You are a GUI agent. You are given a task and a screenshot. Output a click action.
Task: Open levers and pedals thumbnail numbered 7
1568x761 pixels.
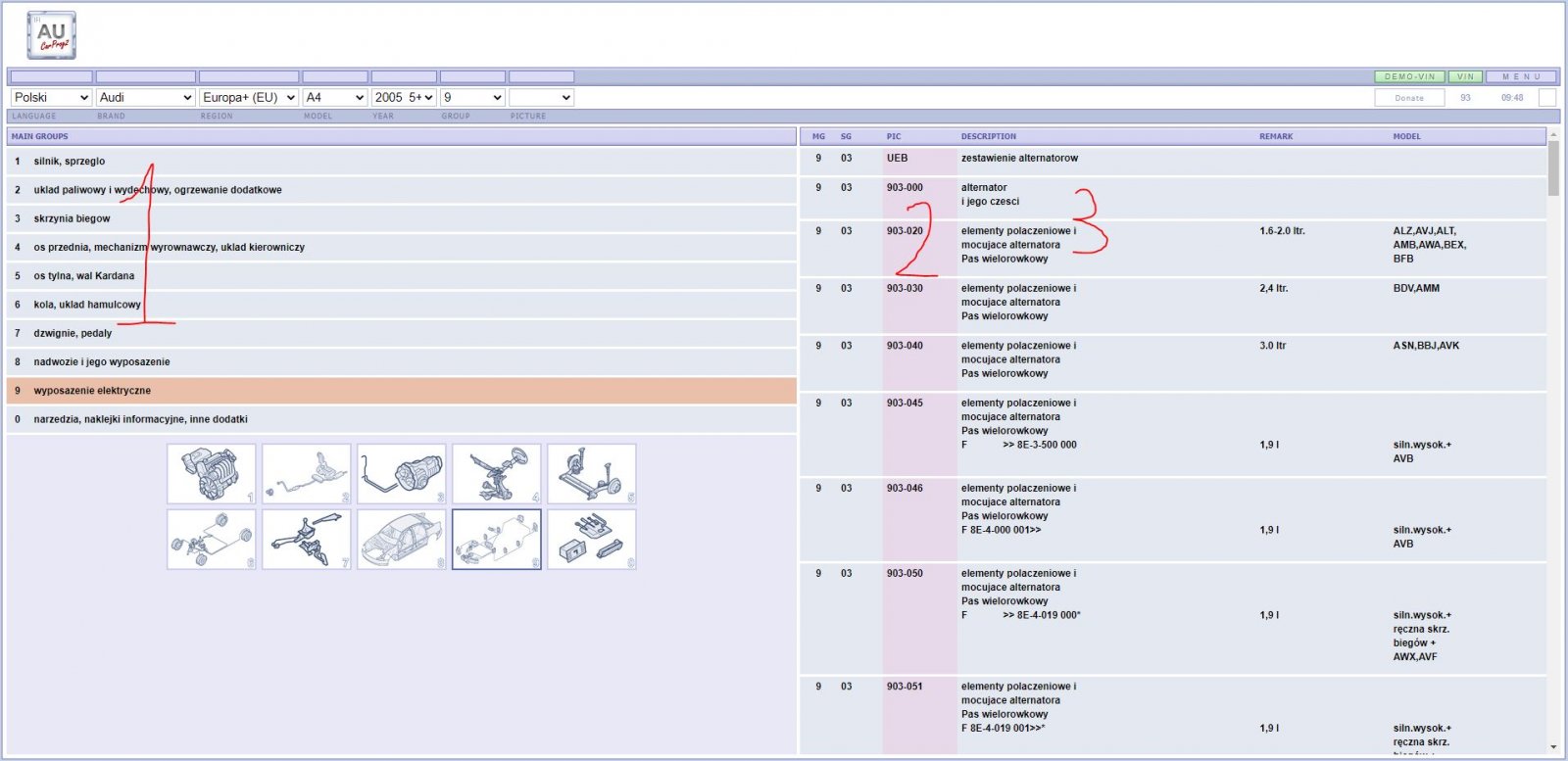pyautogui.click(x=307, y=540)
